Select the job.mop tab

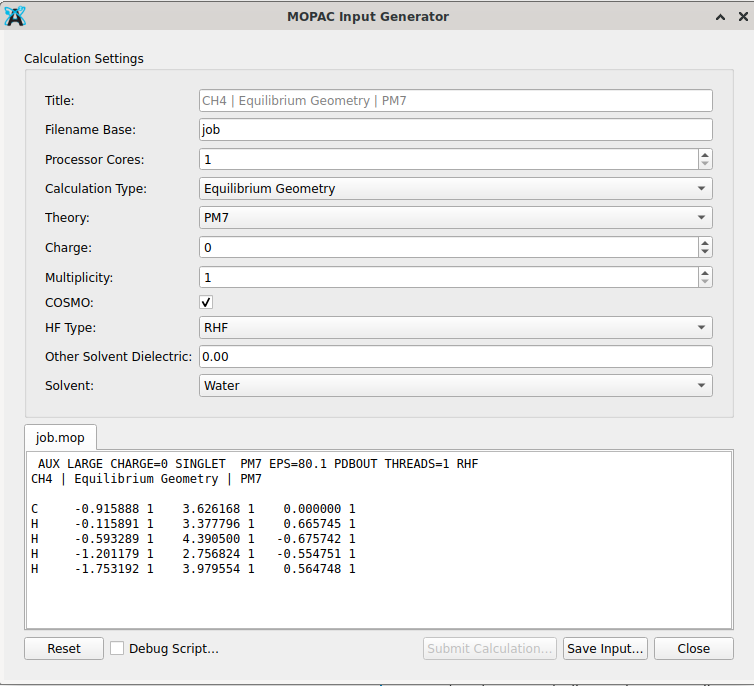tap(60, 437)
